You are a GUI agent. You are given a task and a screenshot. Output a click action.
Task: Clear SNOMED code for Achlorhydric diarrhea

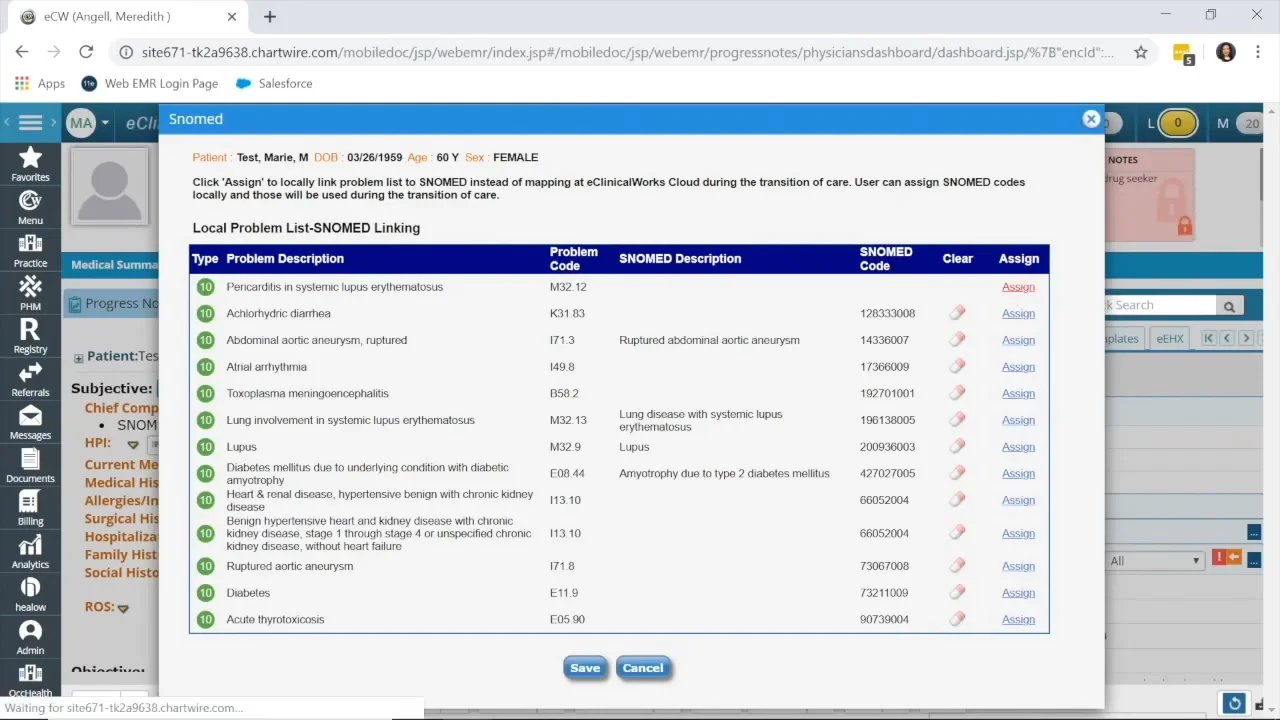(x=957, y=313)
